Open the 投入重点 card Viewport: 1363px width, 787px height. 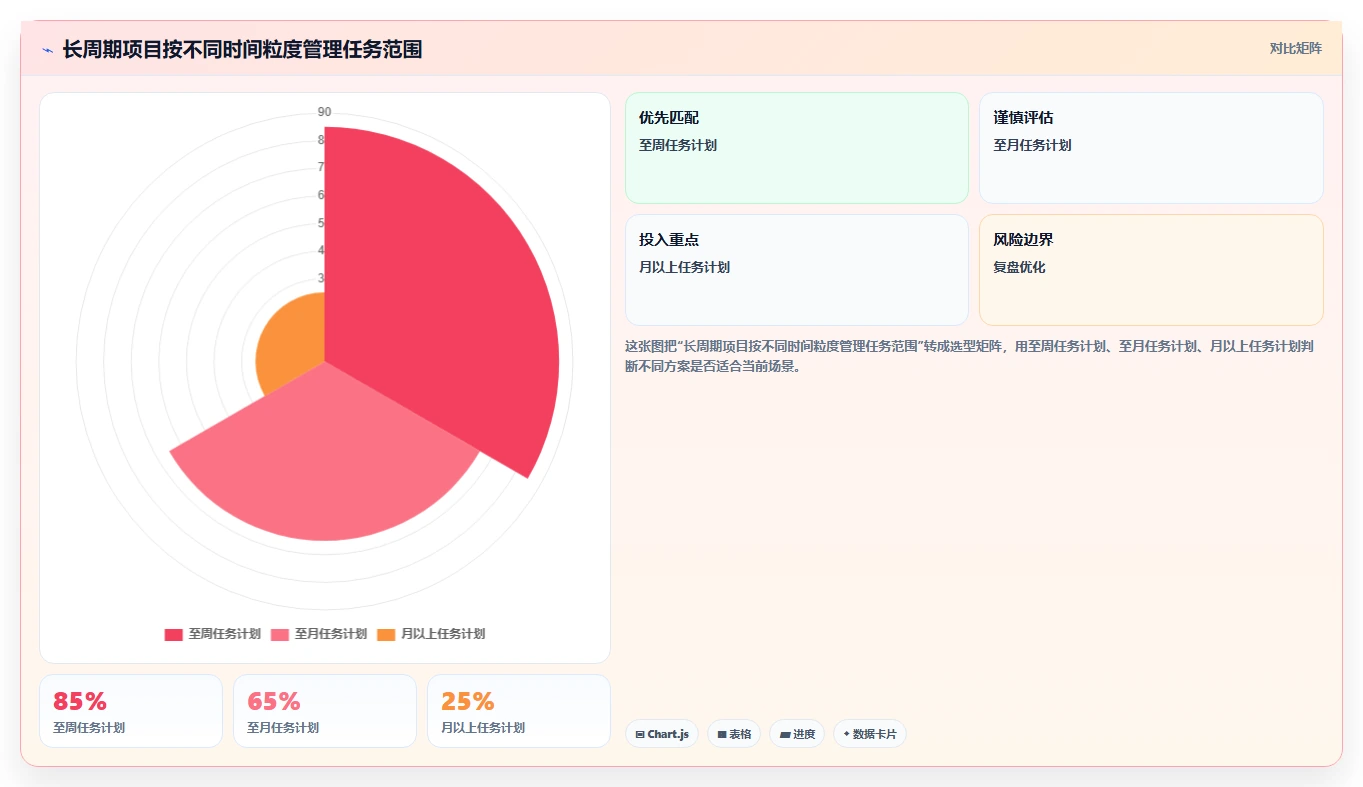pos(797,270)
